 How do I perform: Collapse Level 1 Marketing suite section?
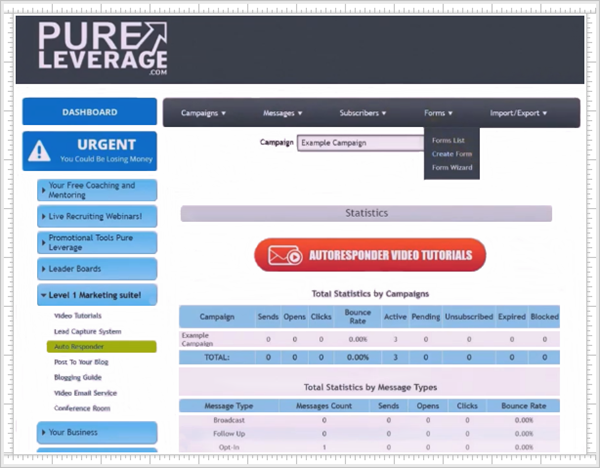point(97,295)
